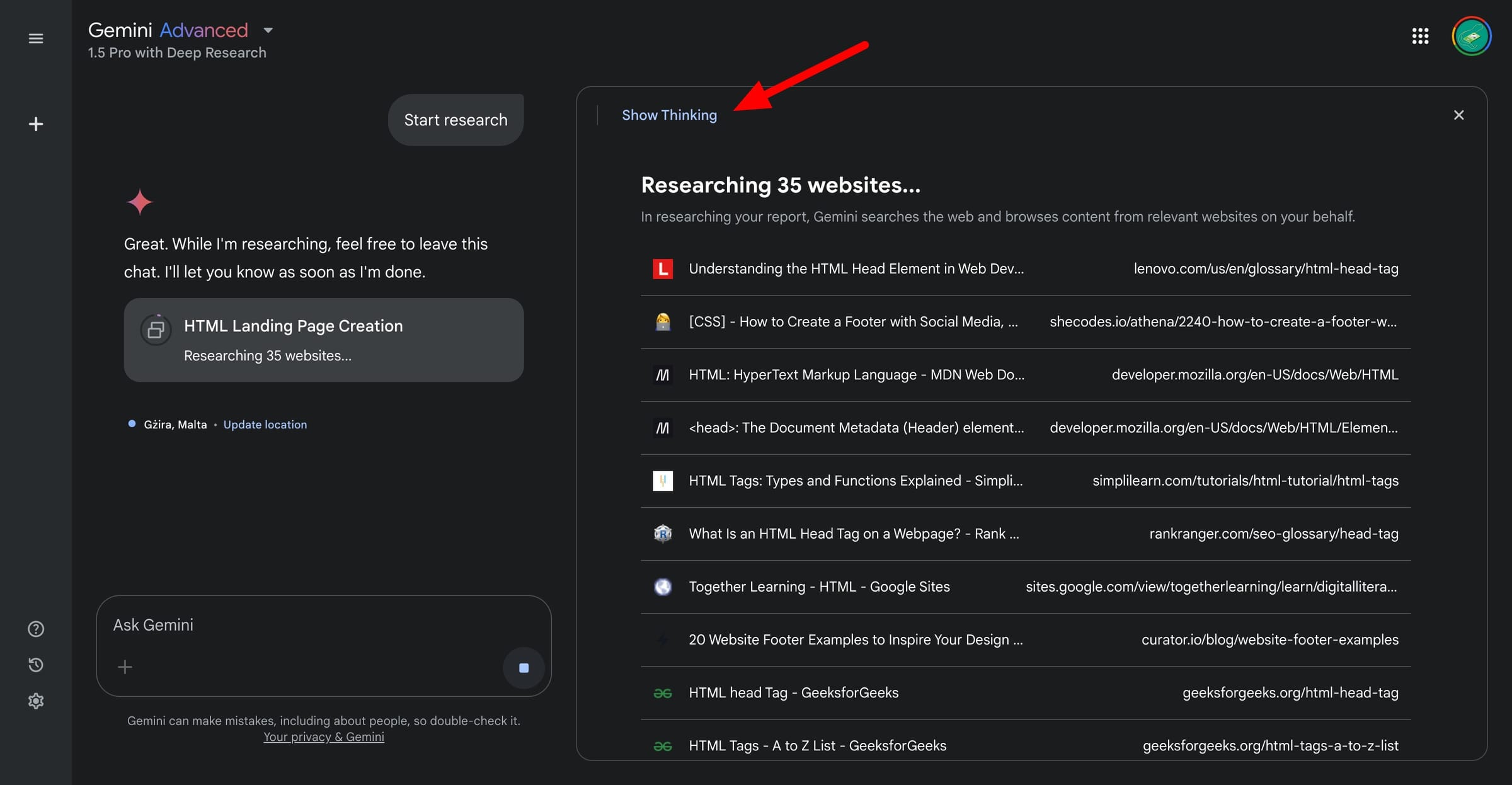Open HTML: HyperText Markup Language MDN source

click(x=857, y=375)
